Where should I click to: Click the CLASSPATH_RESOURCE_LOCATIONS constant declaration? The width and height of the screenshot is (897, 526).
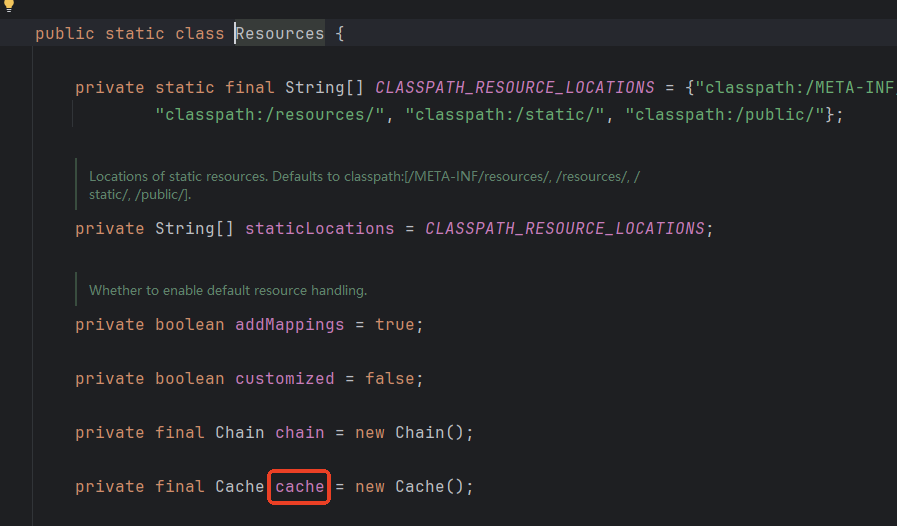pos(514,88)
